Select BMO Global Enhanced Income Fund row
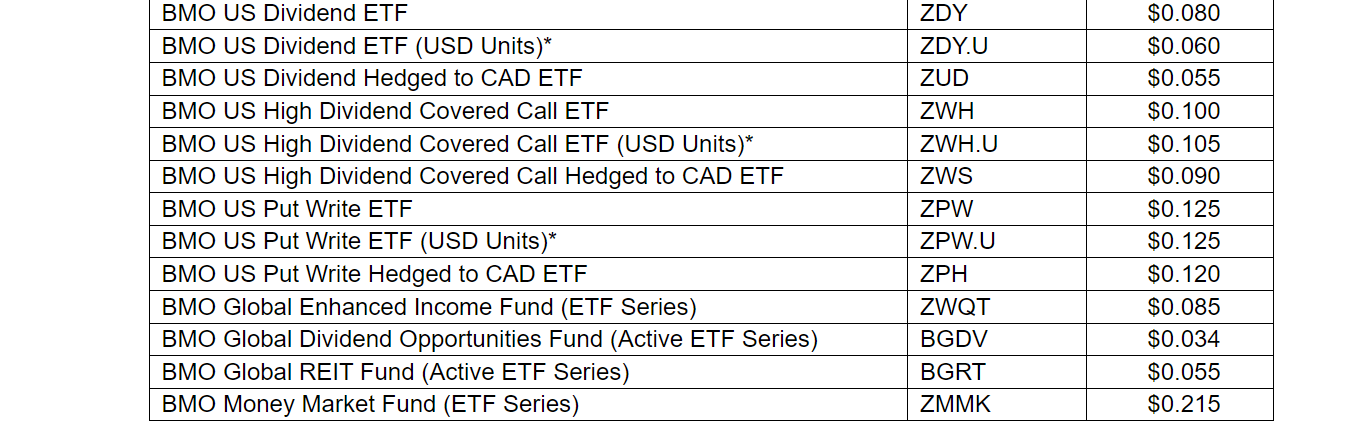Screen dimensions: 1348x432 pos(429,307)
